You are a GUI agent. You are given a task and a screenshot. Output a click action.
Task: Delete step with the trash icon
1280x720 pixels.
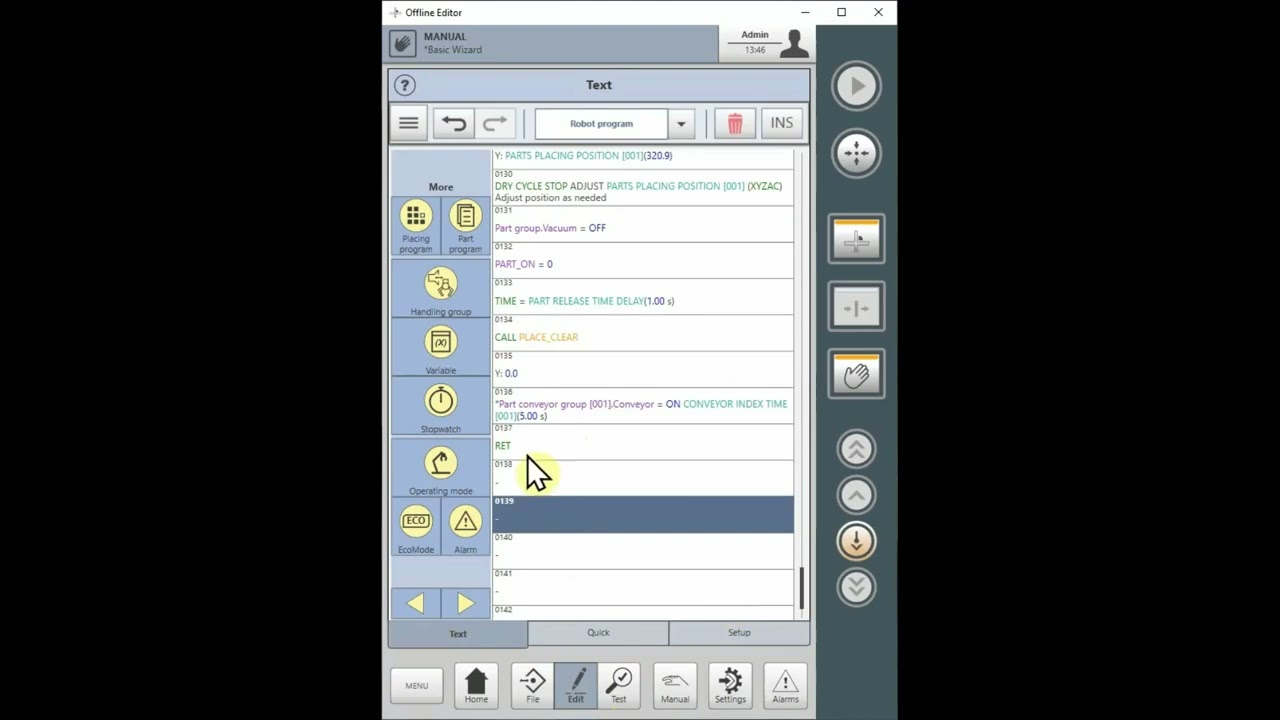735,123
